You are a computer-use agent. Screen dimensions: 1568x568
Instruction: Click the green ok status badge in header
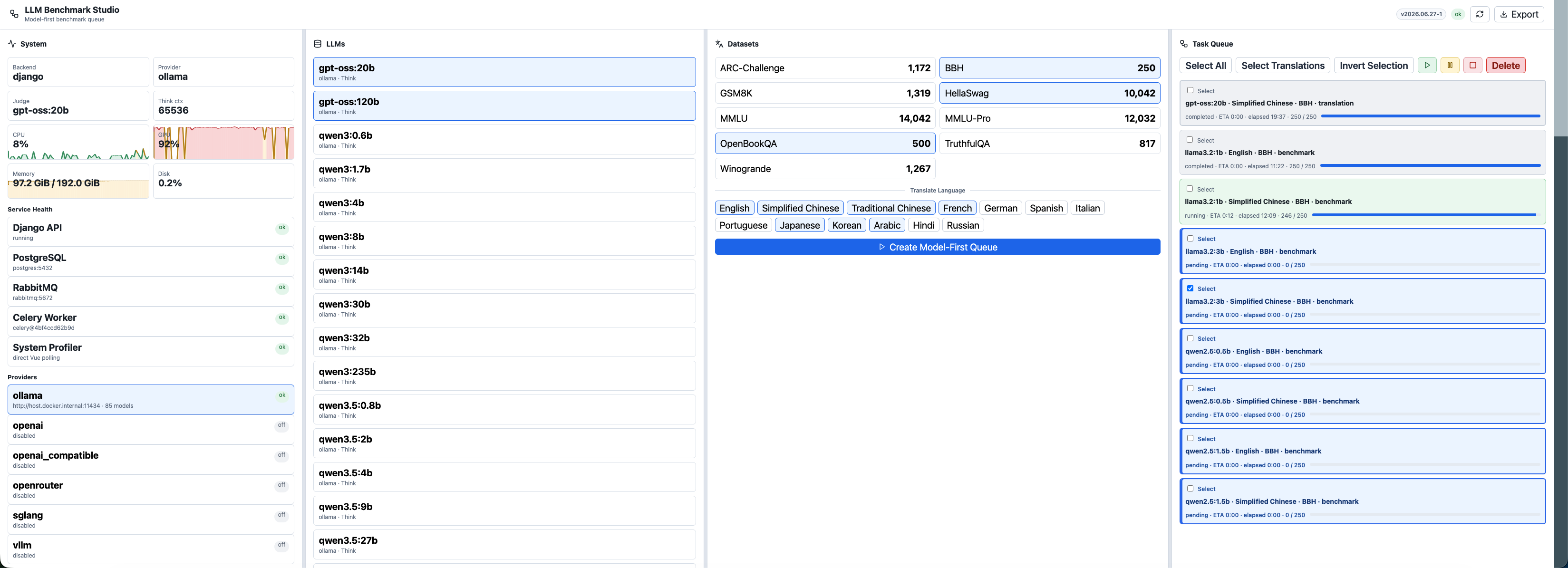click(1457, 14)
